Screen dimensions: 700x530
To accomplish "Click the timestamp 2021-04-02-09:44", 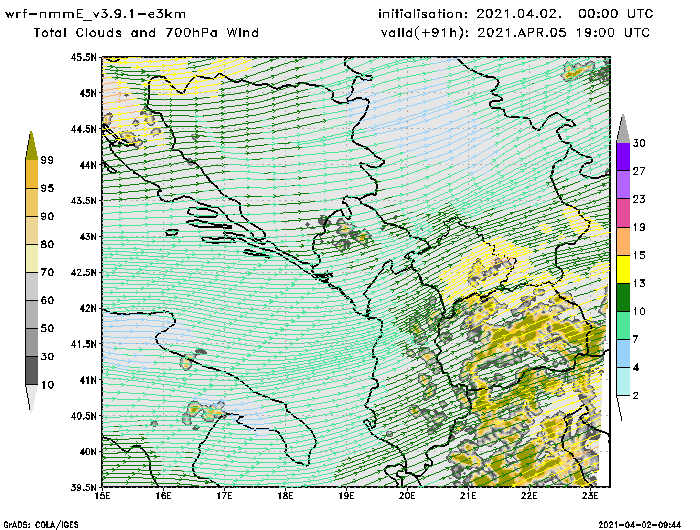I will click(639, 525).
